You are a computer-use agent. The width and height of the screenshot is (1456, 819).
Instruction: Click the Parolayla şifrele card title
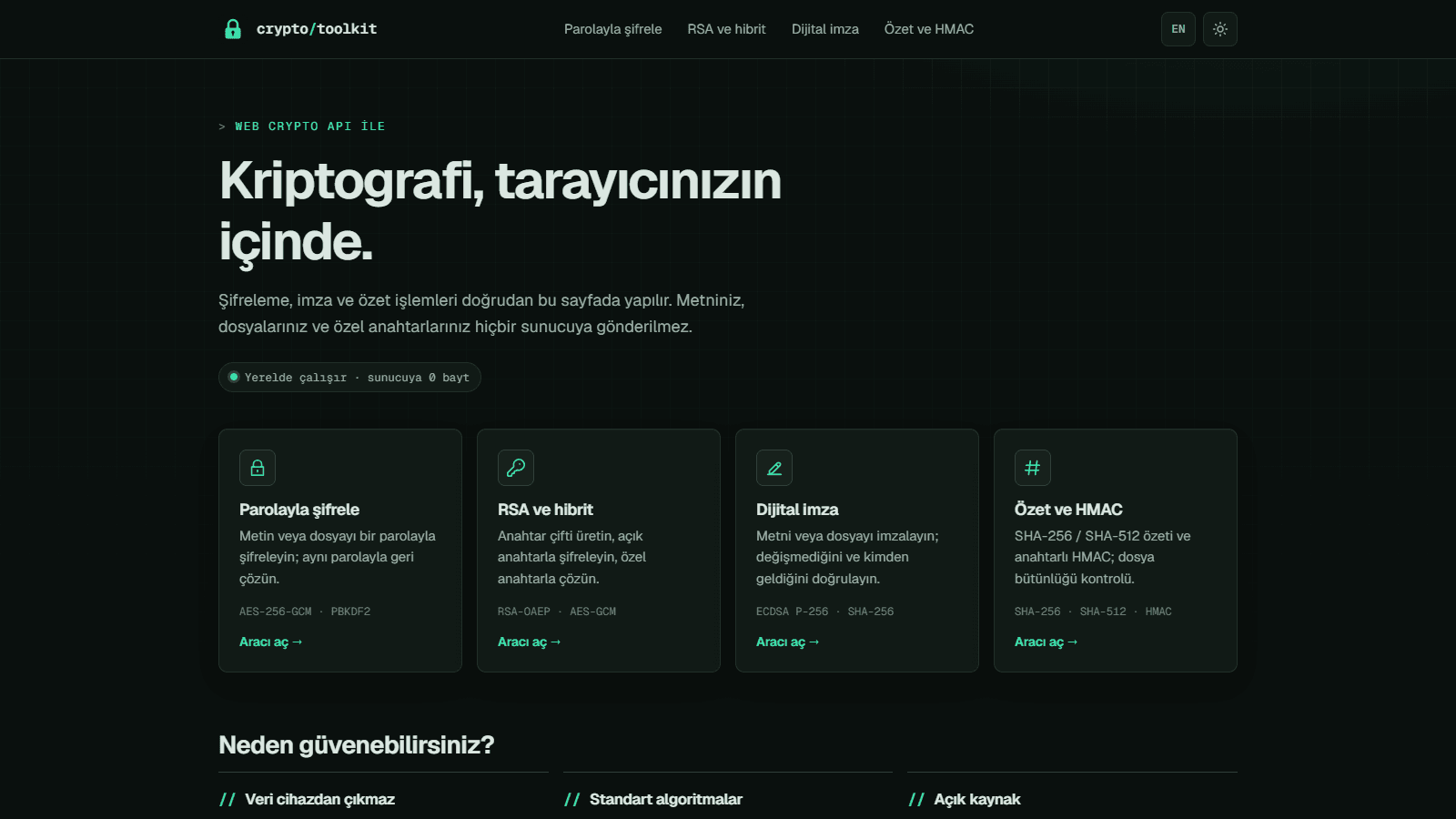299,510
